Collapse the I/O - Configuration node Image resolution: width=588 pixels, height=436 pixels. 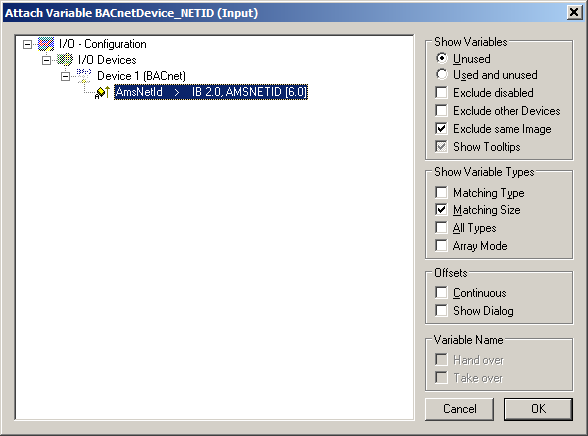27,44
